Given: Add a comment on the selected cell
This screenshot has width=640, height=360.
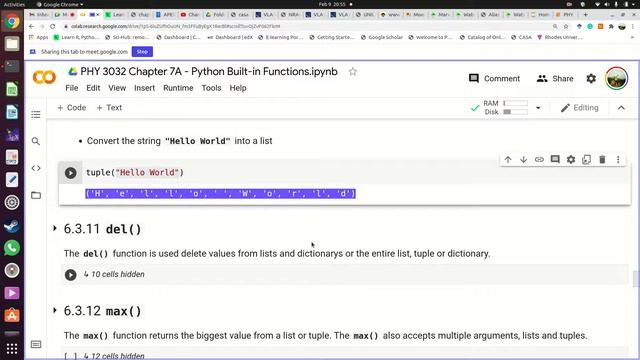Looking at the screenshot, I should [x=555, y=160].
